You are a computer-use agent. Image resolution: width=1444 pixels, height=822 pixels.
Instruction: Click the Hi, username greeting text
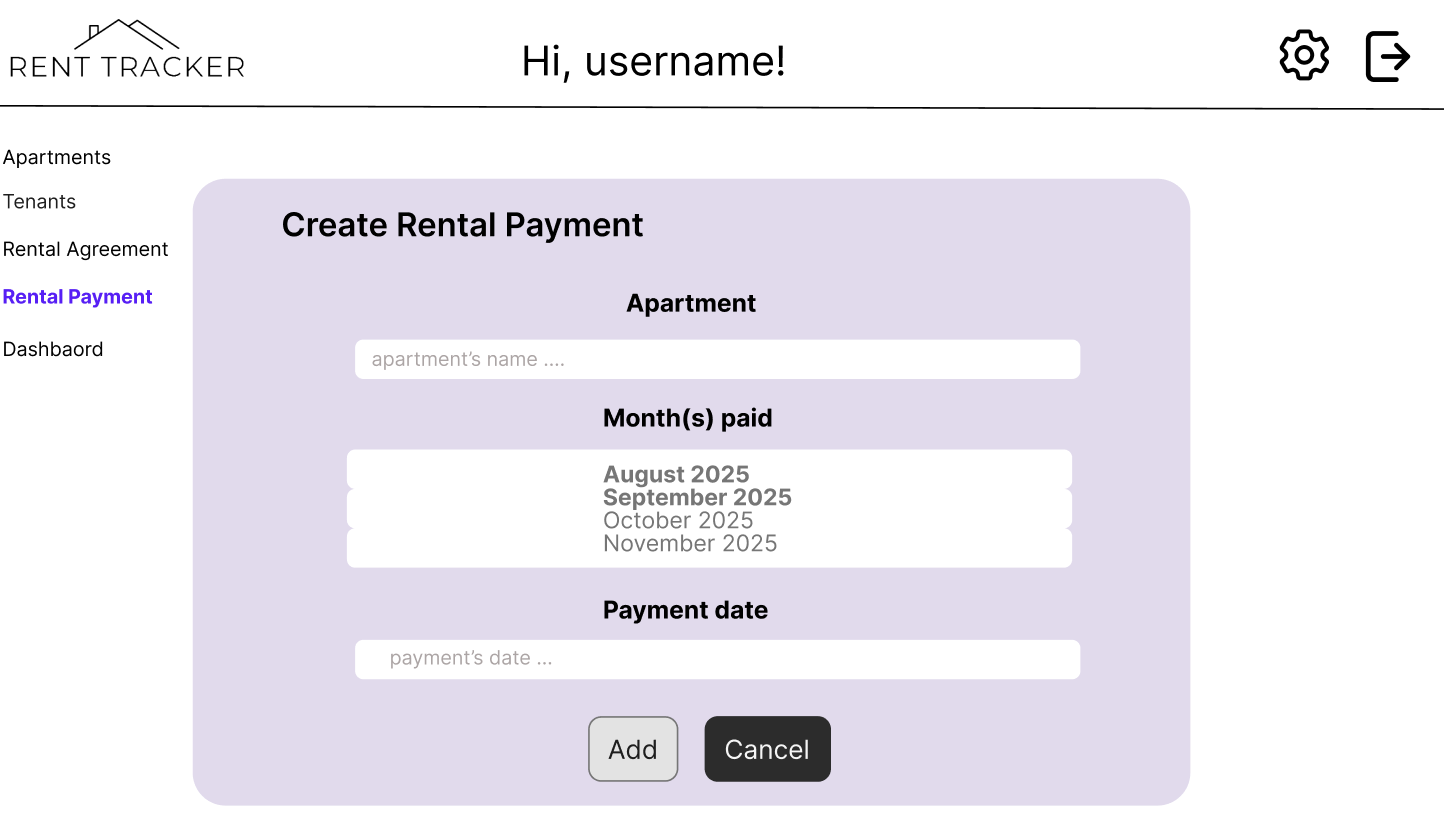[x=653, y=61]
